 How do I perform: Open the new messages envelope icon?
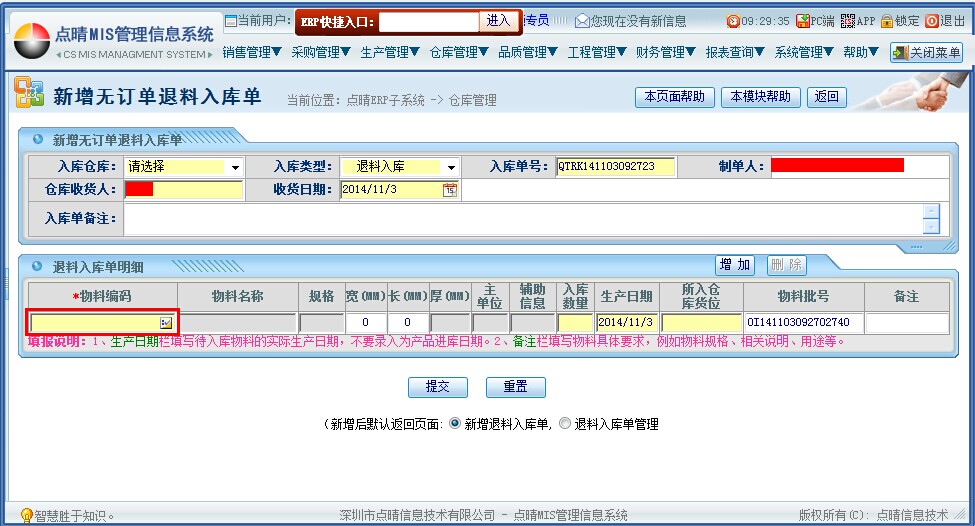(x=581, y=21)
